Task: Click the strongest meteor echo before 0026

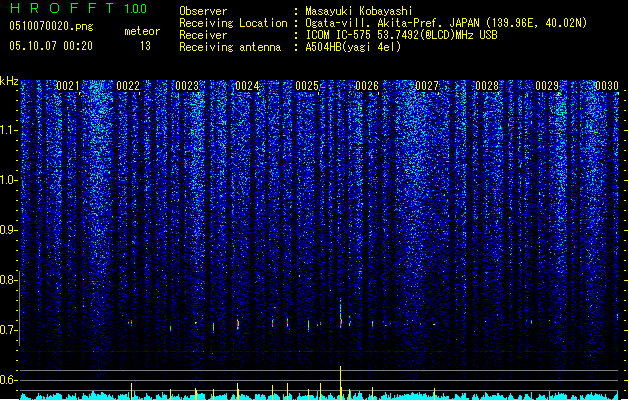Action: coord(341,315)
